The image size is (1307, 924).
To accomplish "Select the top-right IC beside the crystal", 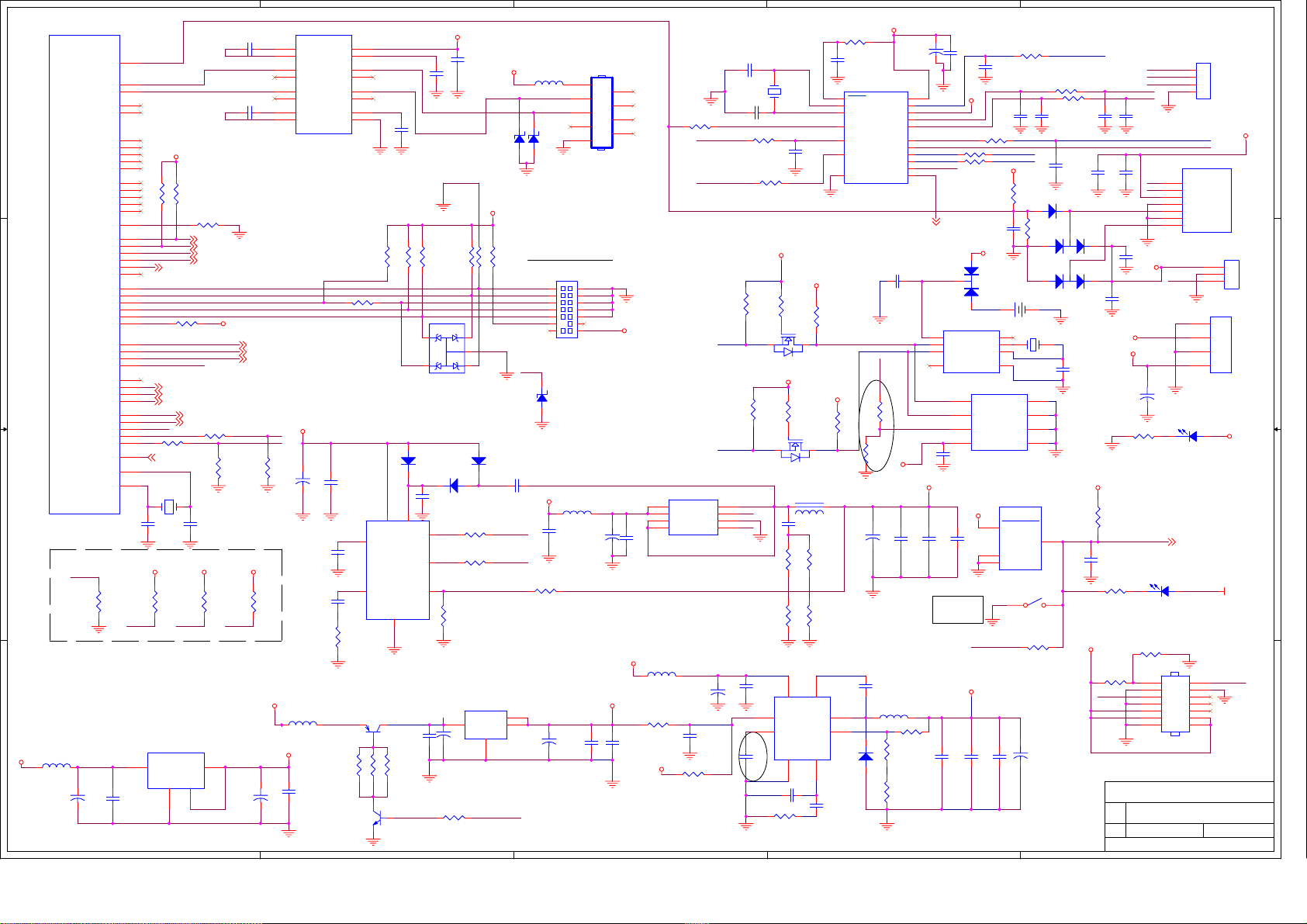I will [x=876, y=137].
